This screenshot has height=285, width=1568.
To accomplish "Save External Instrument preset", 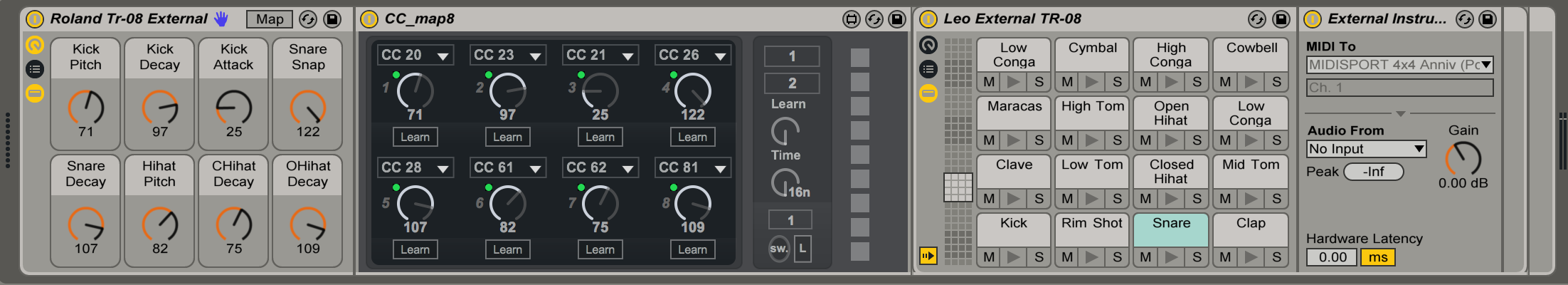I will (1488, 19).
